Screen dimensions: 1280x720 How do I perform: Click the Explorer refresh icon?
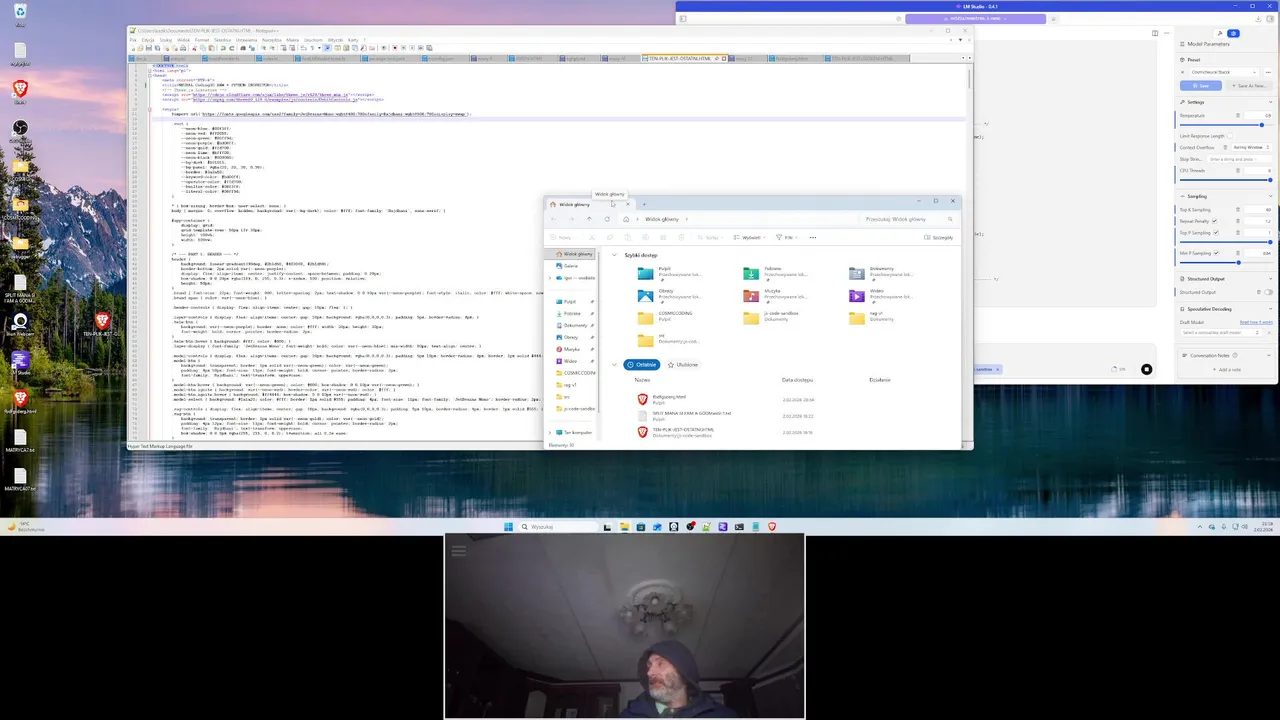(x=607, y=219)
